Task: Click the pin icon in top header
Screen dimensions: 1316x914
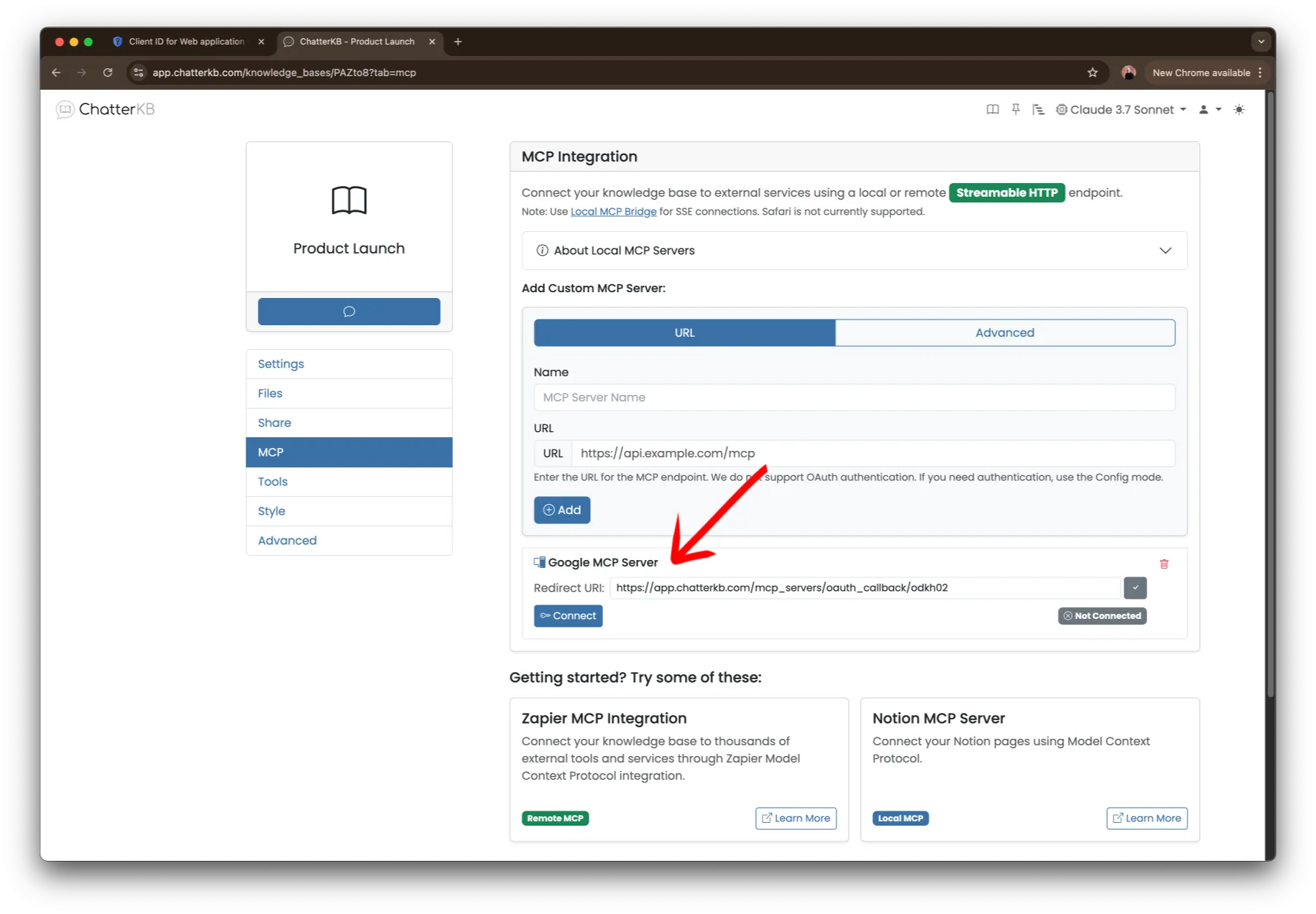Action: coord(1016,110)
